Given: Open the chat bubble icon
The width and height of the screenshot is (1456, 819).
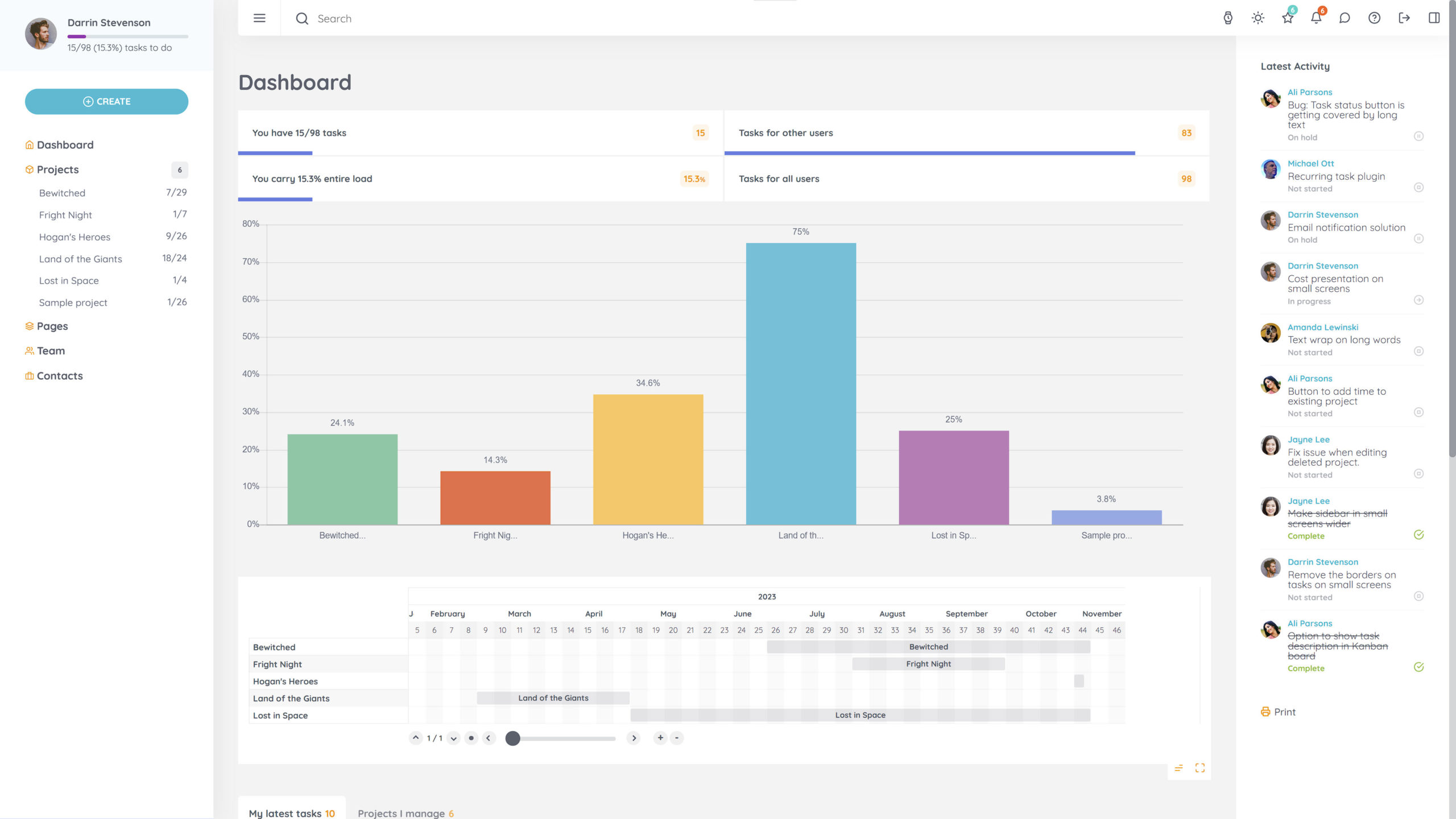Looking at the screenshot, I should coord(1345,18).
